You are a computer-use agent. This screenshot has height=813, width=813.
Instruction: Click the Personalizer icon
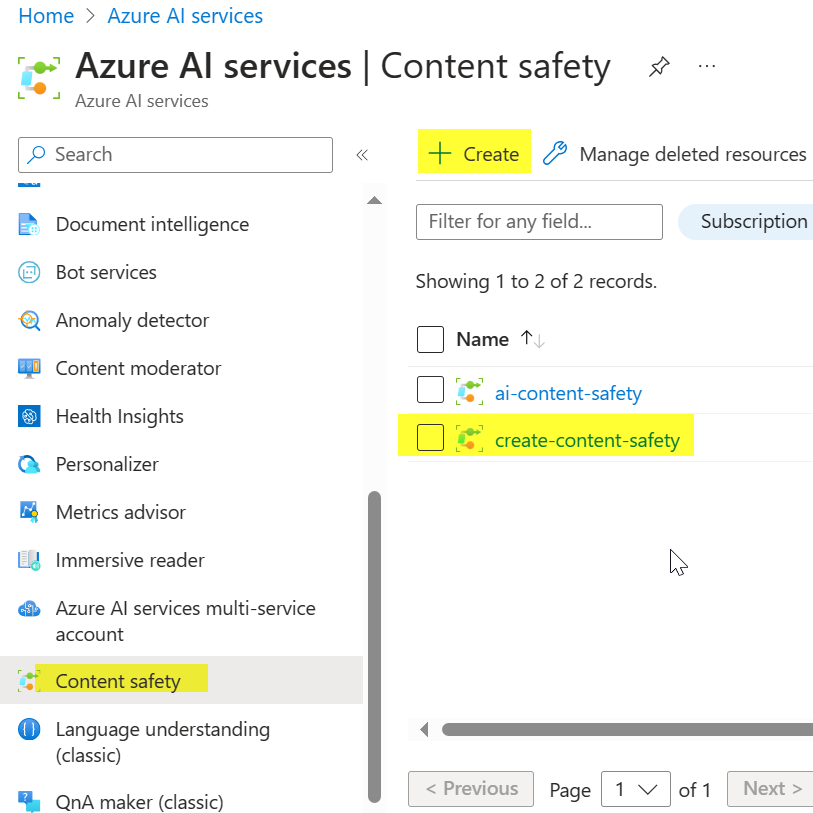[x=29, y=464]
